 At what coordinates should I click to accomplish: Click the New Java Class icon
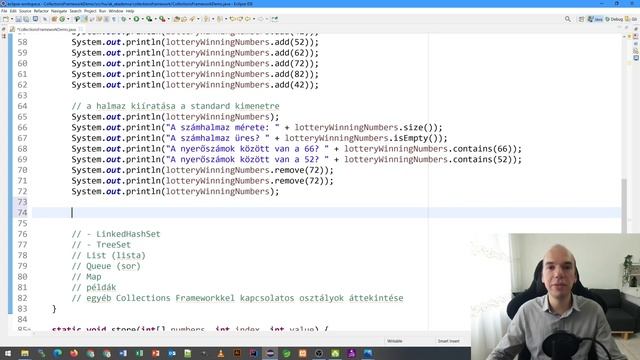[62, 19]
